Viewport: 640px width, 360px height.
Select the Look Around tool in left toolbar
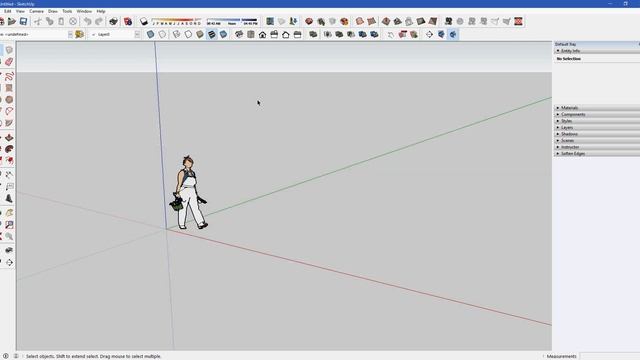(x=9, y=250)
